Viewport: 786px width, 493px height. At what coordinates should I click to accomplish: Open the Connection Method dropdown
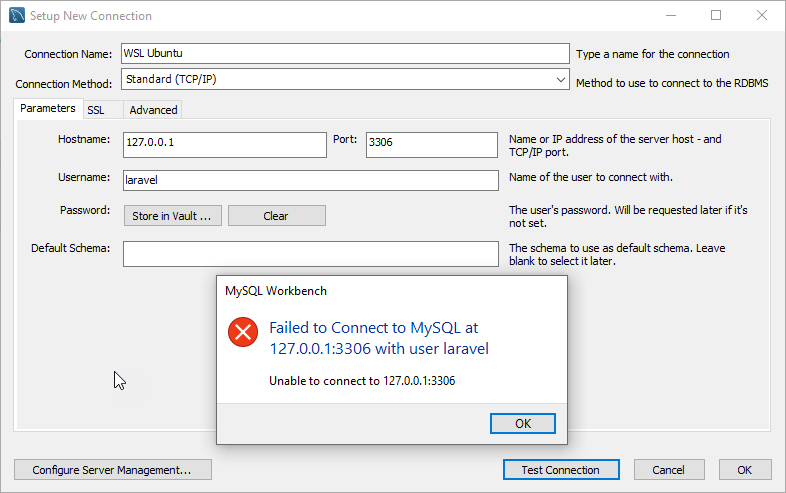click(x=345, y=79)
